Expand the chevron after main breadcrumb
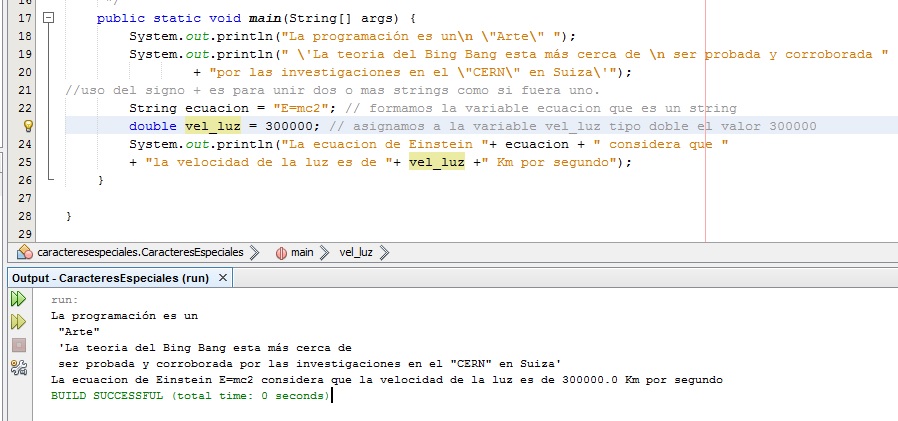 click(323, 253)
